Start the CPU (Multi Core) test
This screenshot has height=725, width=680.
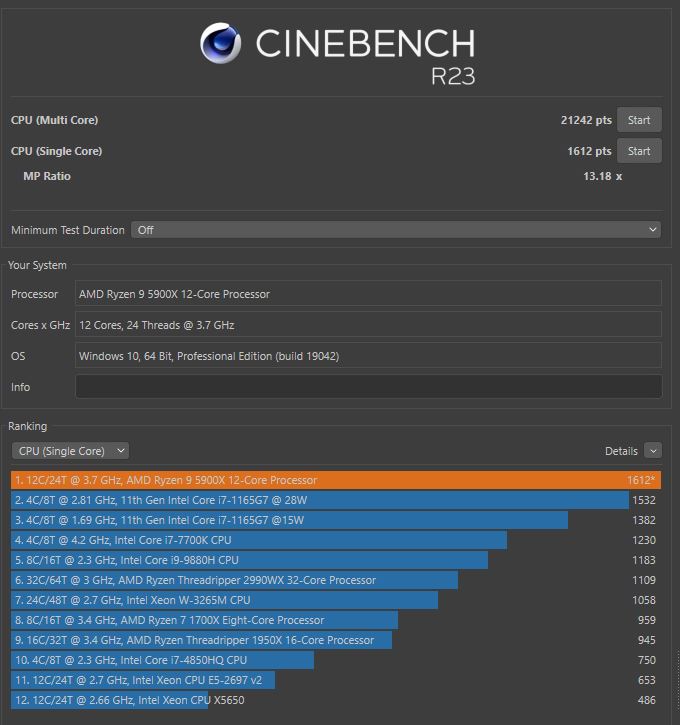tap(639, 120)
